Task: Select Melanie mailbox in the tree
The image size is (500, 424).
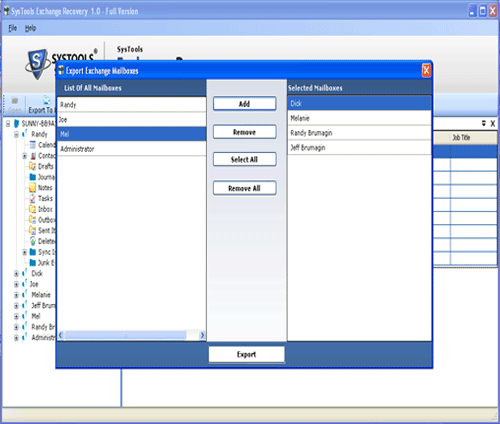Action: click(41, 295)
